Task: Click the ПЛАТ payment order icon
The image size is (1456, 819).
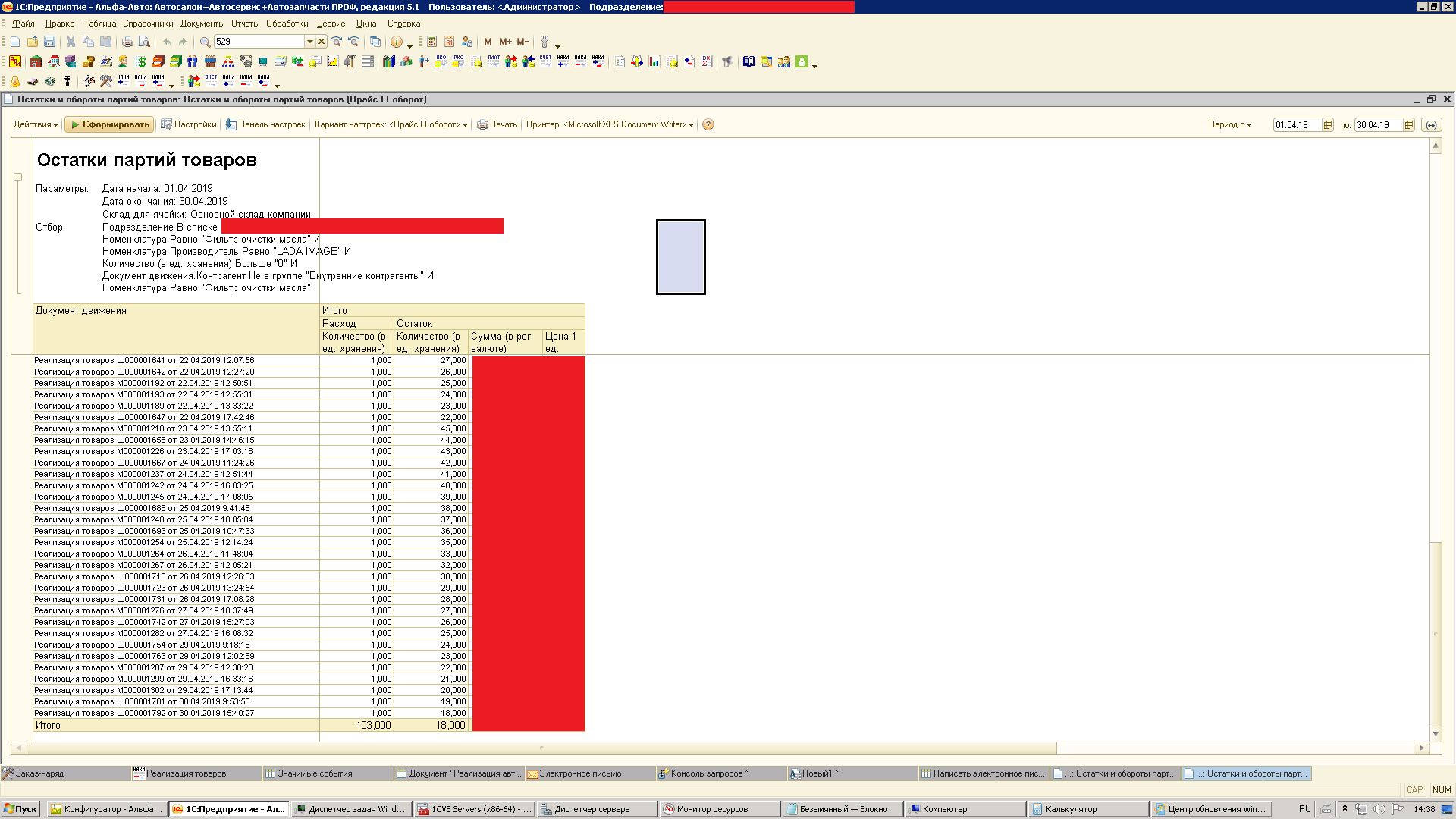Action: (x=494, y=61)
